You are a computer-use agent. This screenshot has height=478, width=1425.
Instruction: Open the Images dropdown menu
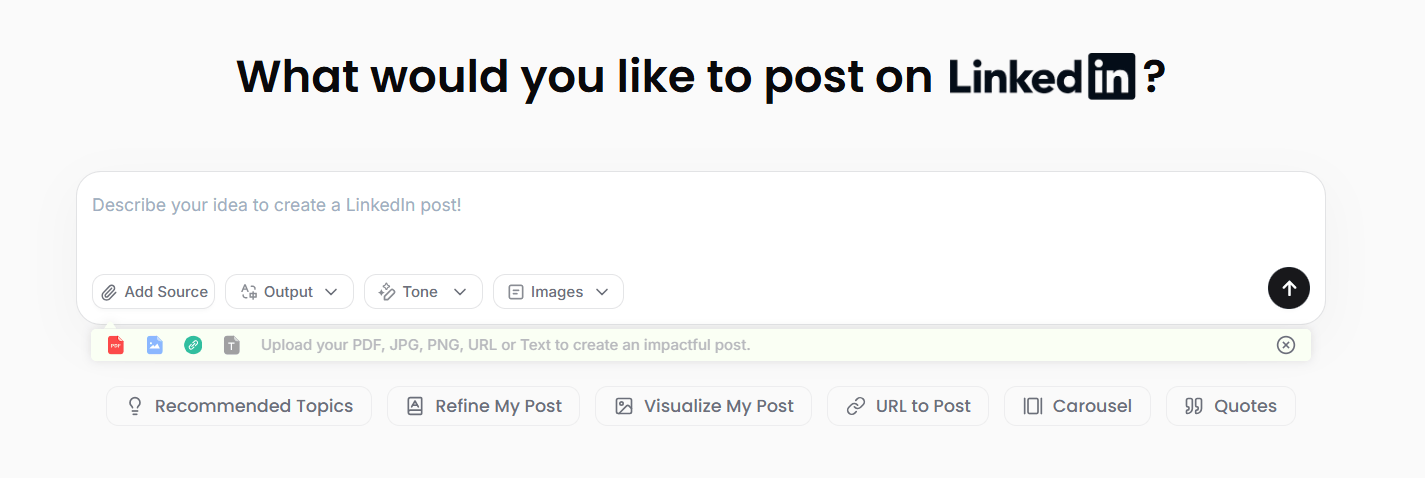coord(558,292)
